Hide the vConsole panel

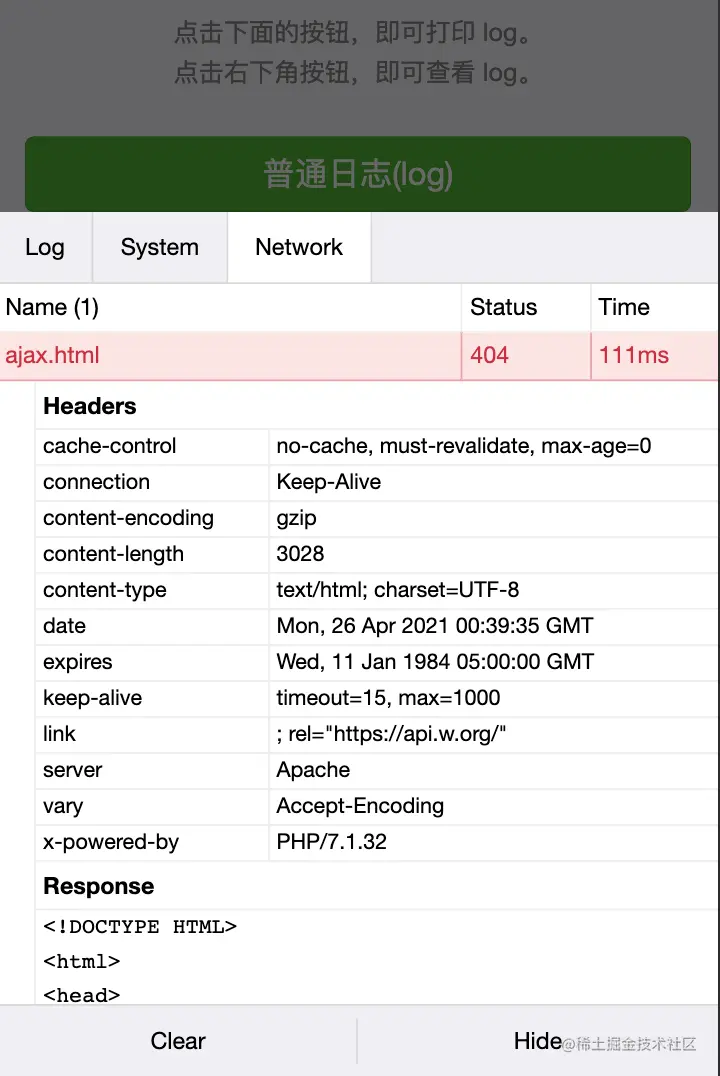[538, 1041]
